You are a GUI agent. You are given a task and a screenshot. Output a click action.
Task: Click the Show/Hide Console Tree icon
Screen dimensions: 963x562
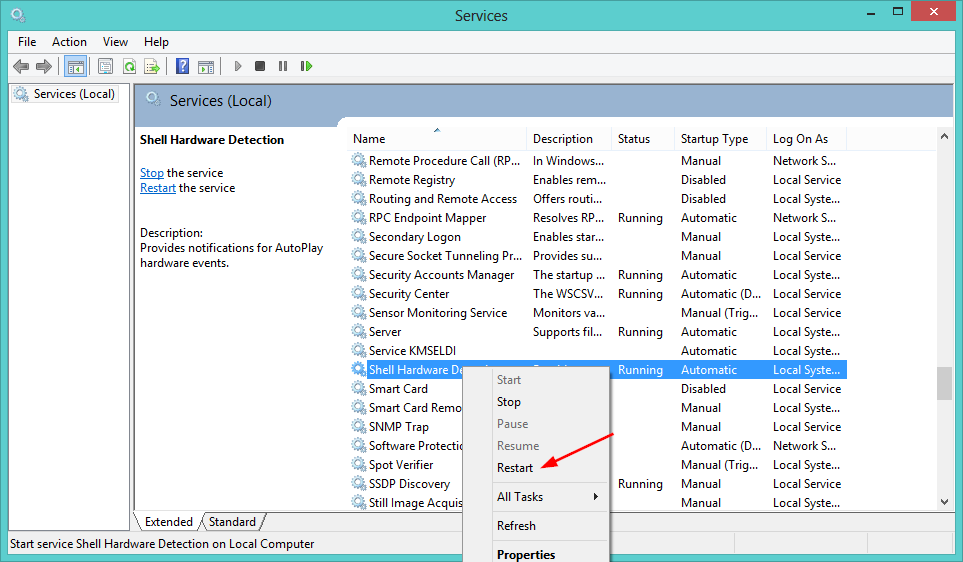(x=75, y=67)
